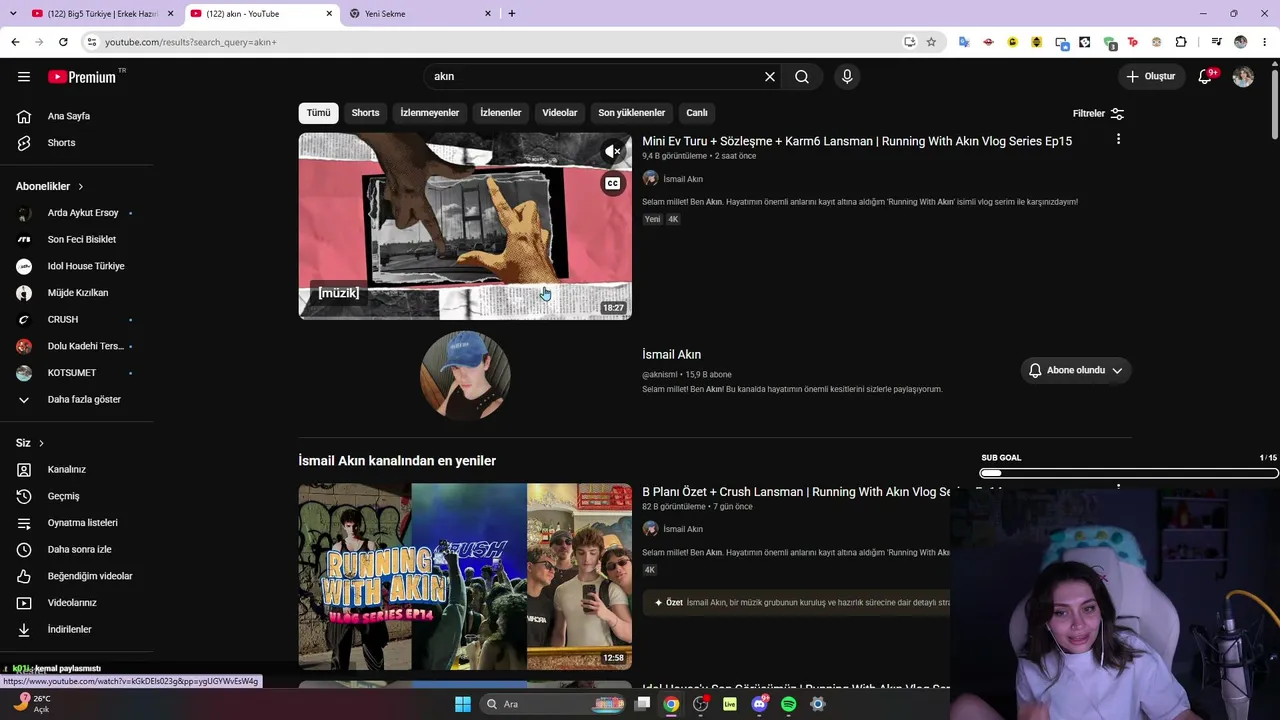Image resolution: width=1280 pixels, height=720 pixels.
Task: Expand the Siz section
Action: (30, 443)
